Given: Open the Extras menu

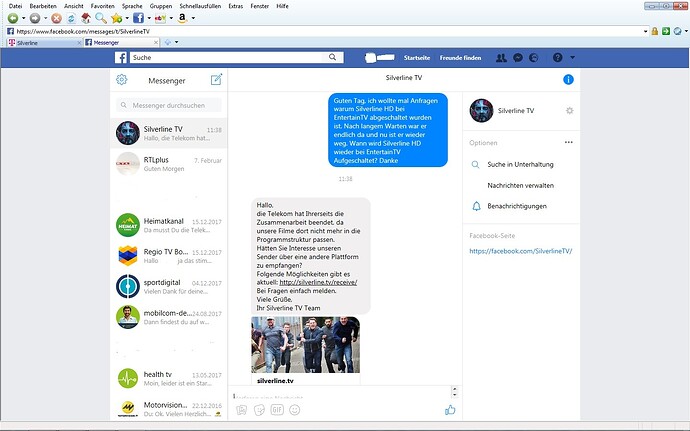Looking at the screenshot, I should click(x=235, y=6).
